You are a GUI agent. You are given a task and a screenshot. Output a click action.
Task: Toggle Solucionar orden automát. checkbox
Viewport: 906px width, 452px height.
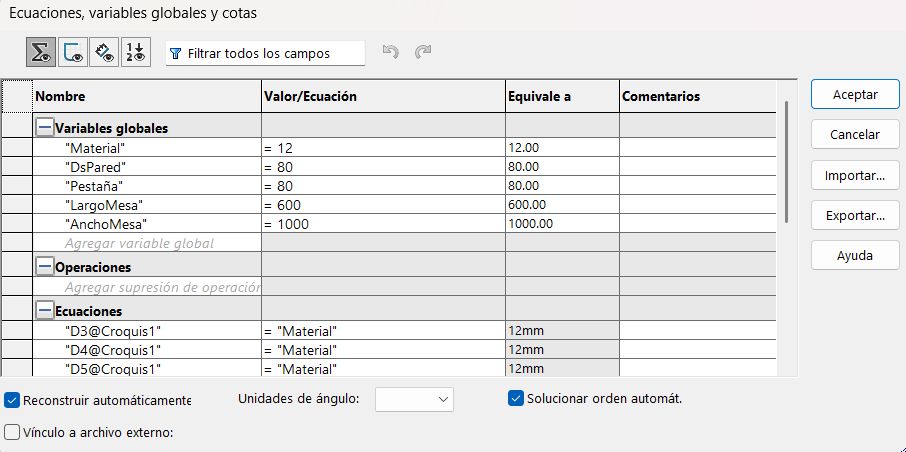tap(515, 398)
